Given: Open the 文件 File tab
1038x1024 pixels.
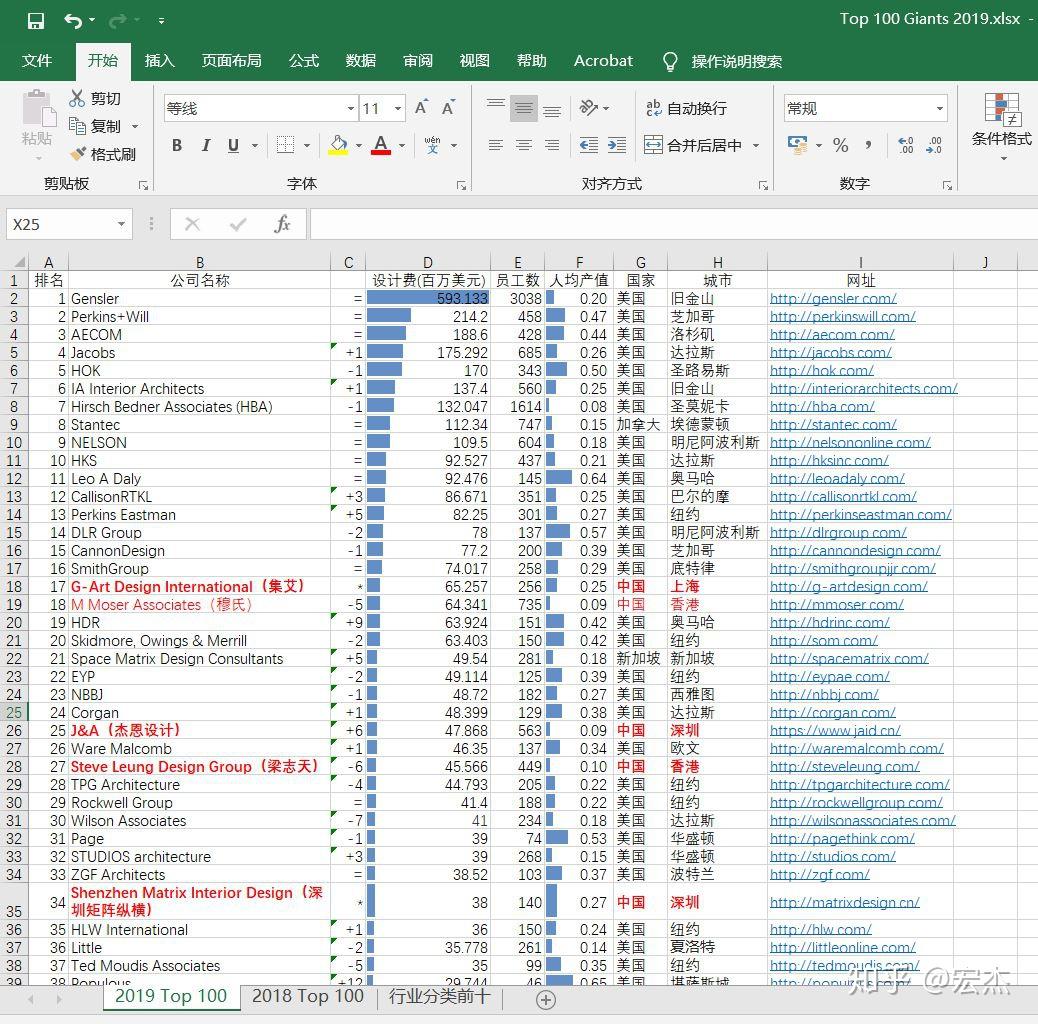Looking at the screenshot, I should [x=37, y=61].
